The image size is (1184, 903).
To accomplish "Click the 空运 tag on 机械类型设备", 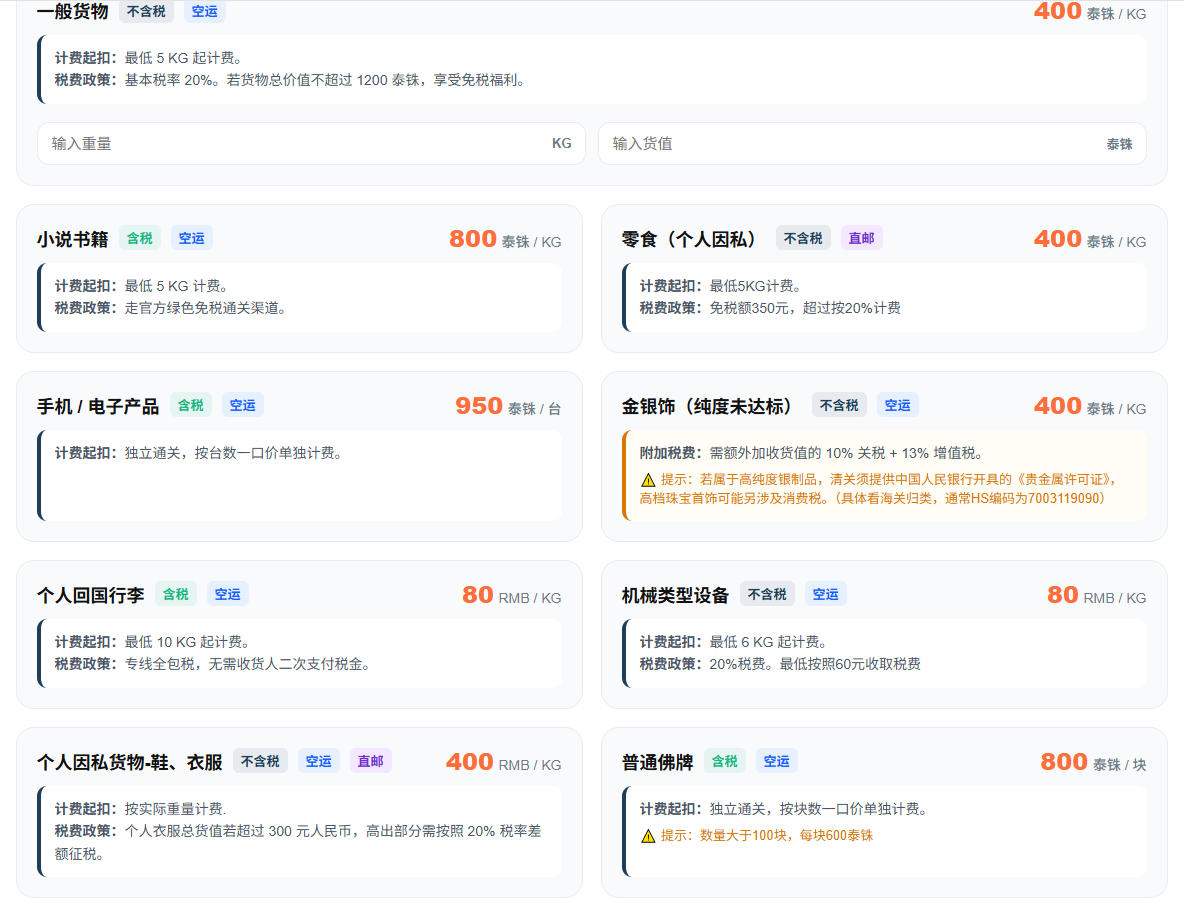I will tap(825, 594).
